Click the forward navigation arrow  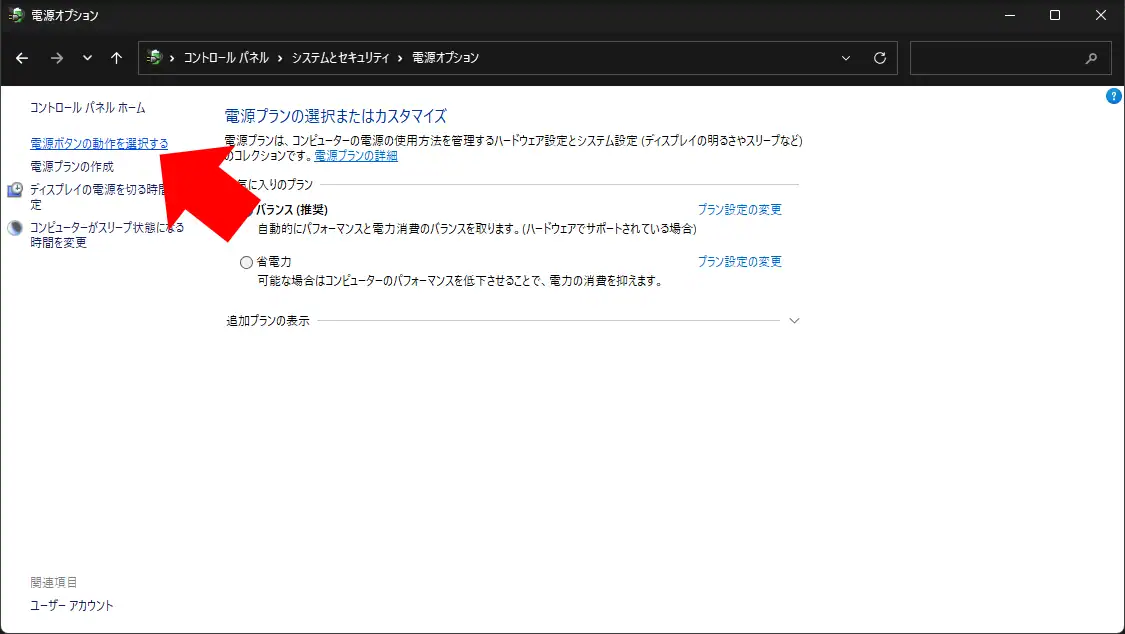point(56,58)
